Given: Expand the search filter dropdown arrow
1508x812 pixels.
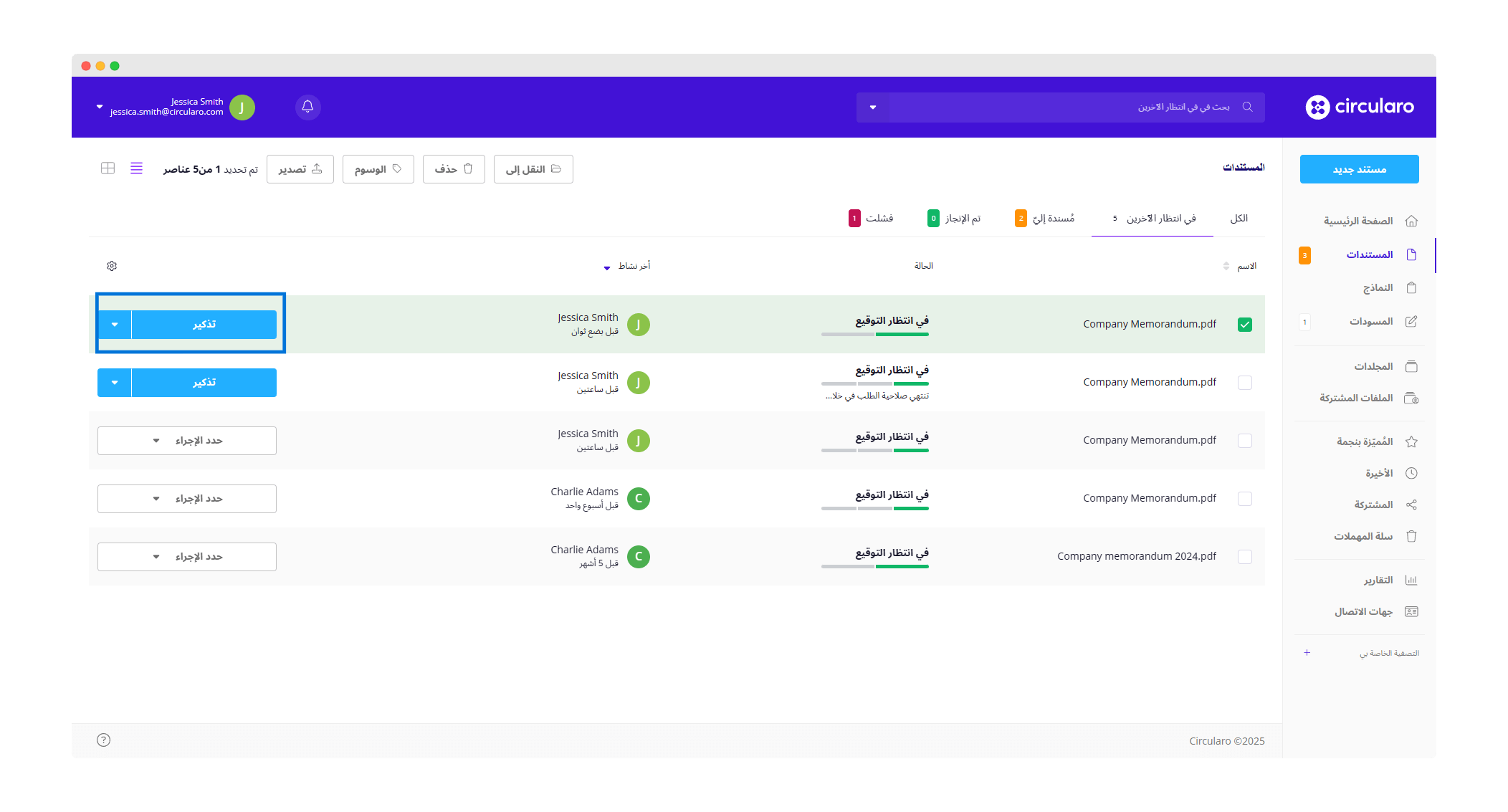Looking at the screenshot, I should 873,108.
